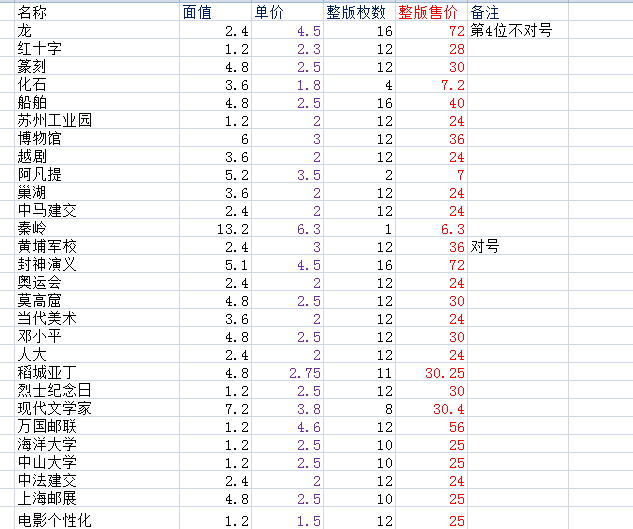The width and height of the screenshot is (633, 529).
Task: Click the 莫高窟 name cell
Action: (x=97, y=300)
